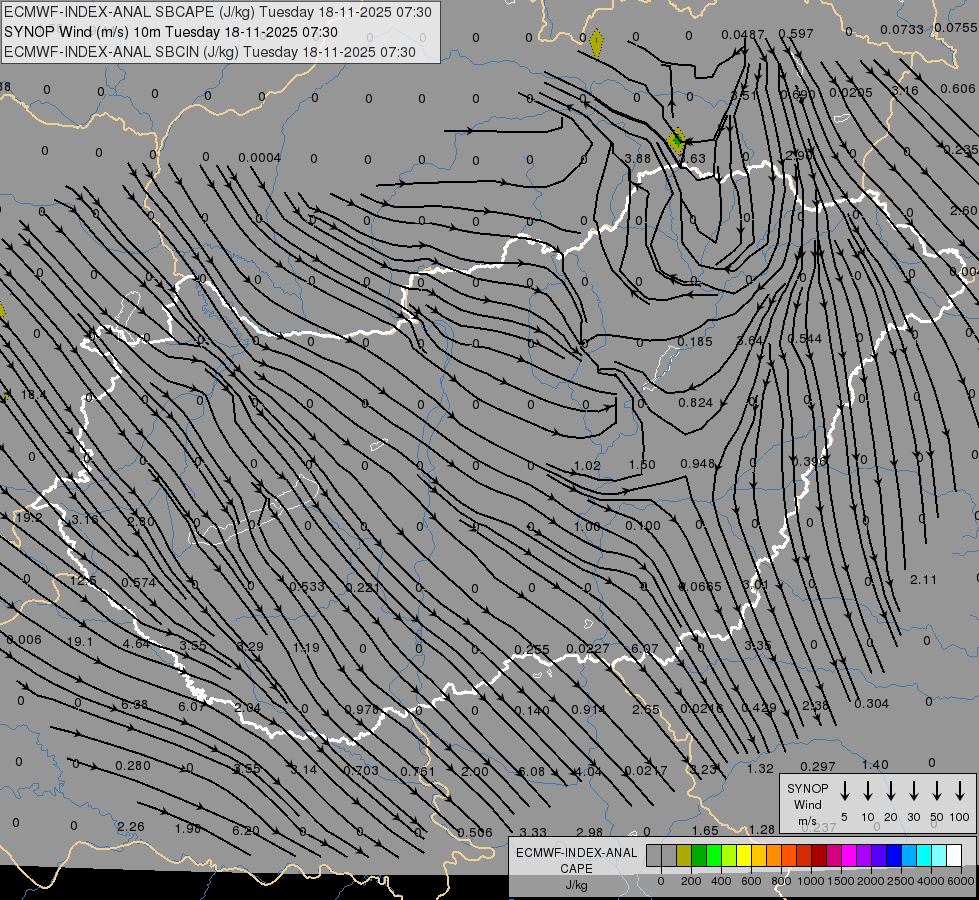Click the map value 1.02
979x900 pixels.
coord(588,465)
